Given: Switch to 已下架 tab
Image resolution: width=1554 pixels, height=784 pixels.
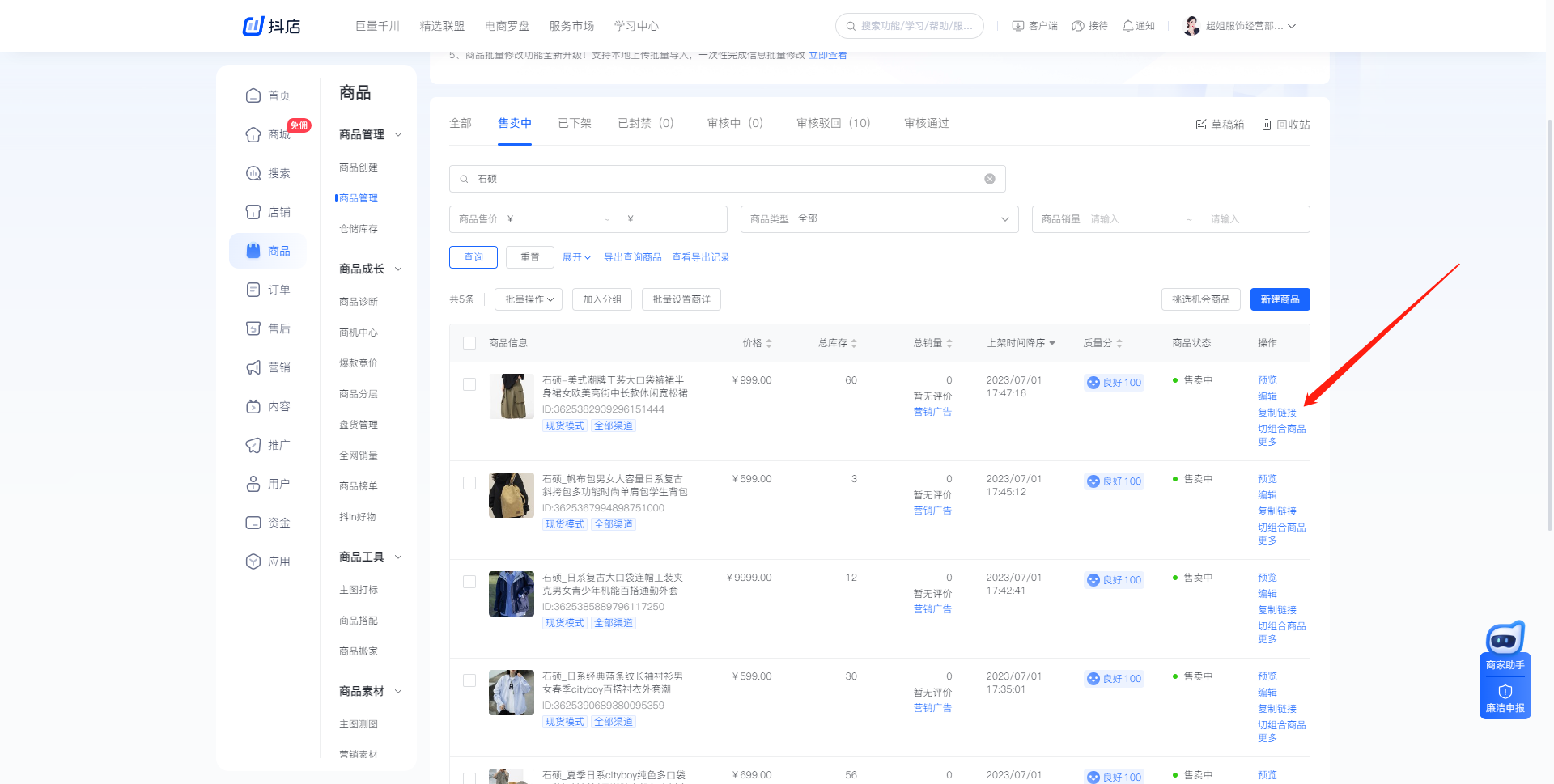Looking at the screenshot, I should (x=575, y=123).
